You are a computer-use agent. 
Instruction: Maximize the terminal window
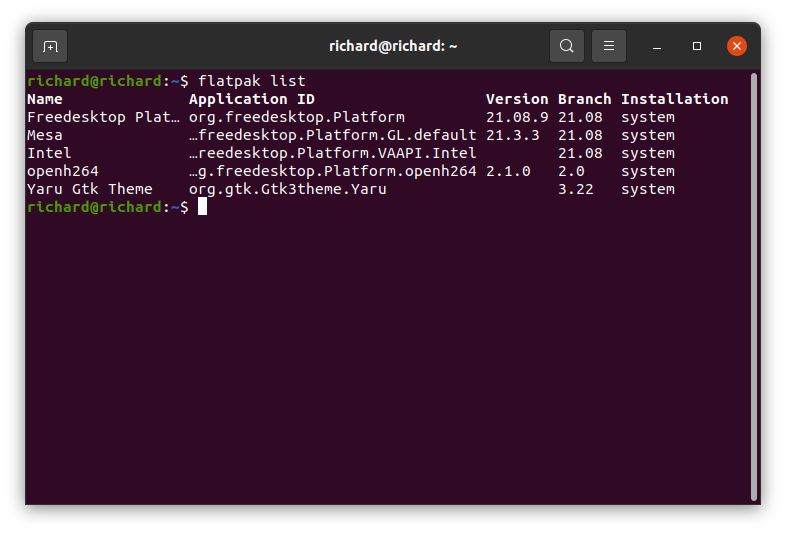pyautogui.click(x=697, y=46)
